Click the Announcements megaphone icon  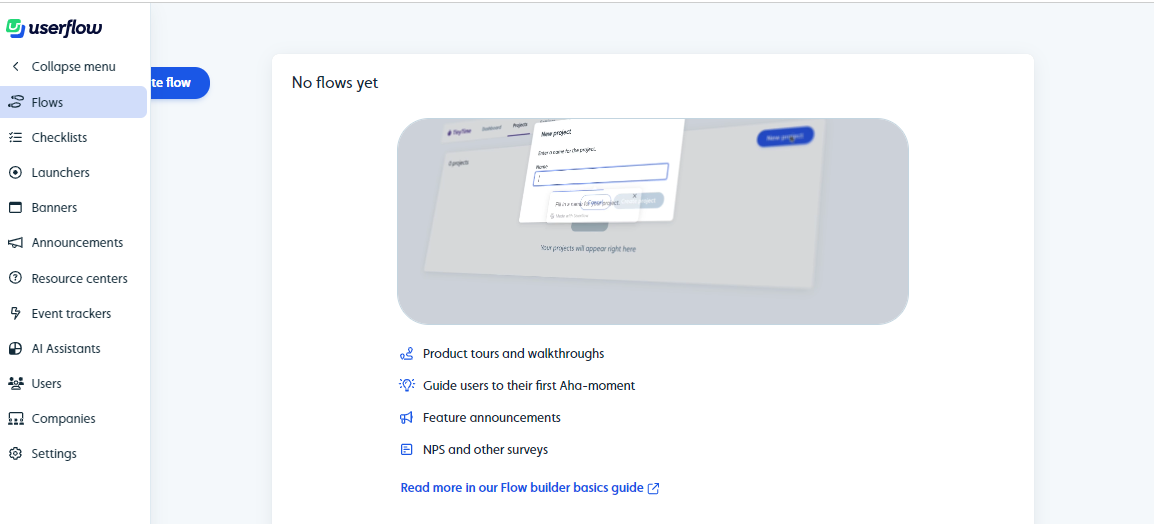pos(15,243)
